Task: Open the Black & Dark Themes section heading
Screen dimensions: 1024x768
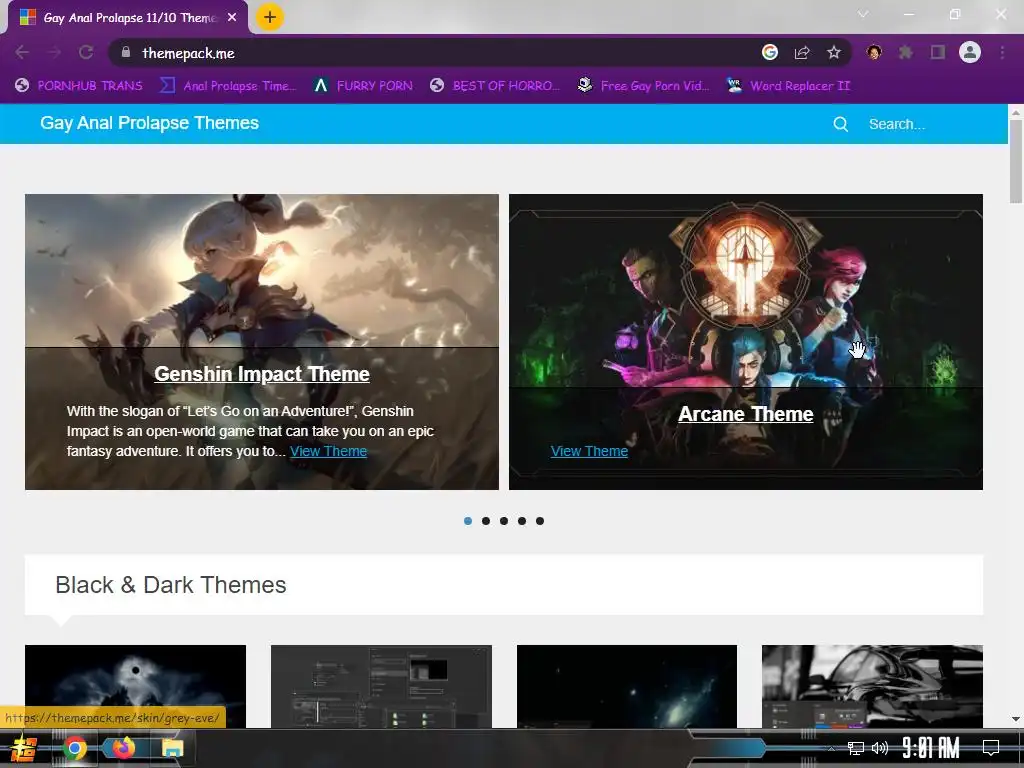Action: tap(170, 585)
